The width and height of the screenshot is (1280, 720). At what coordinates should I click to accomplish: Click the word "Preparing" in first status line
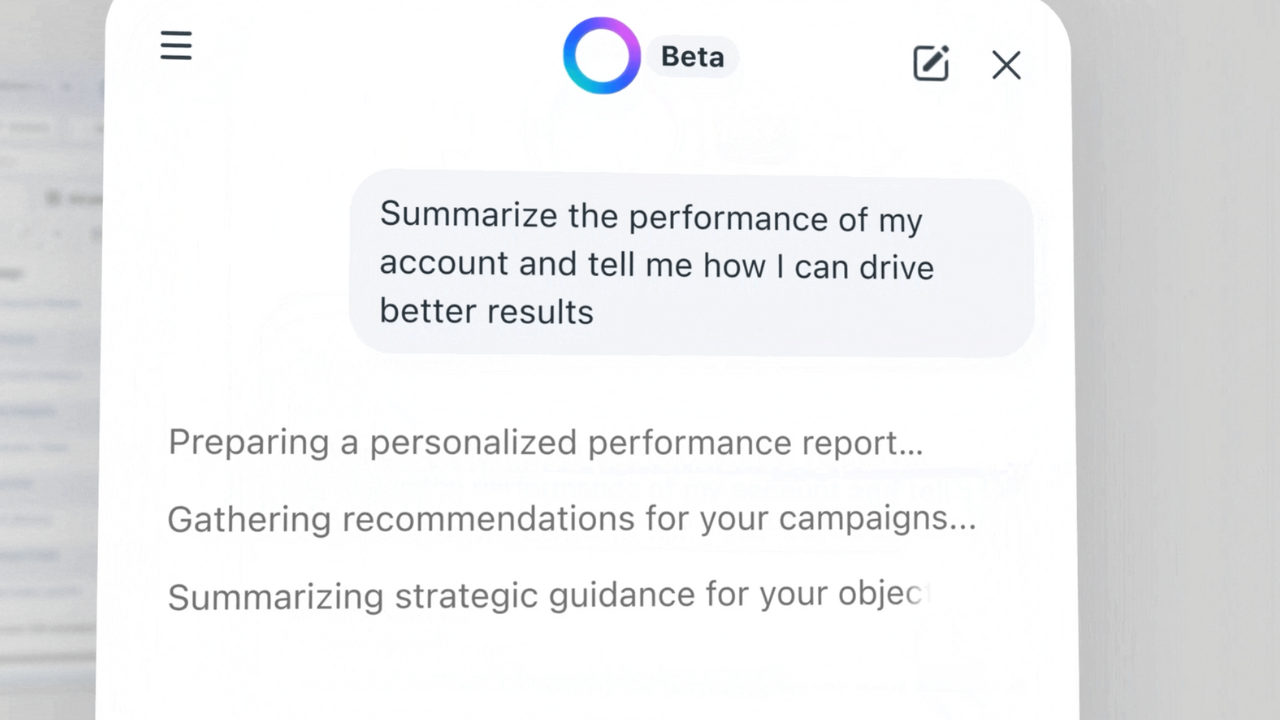248,442
